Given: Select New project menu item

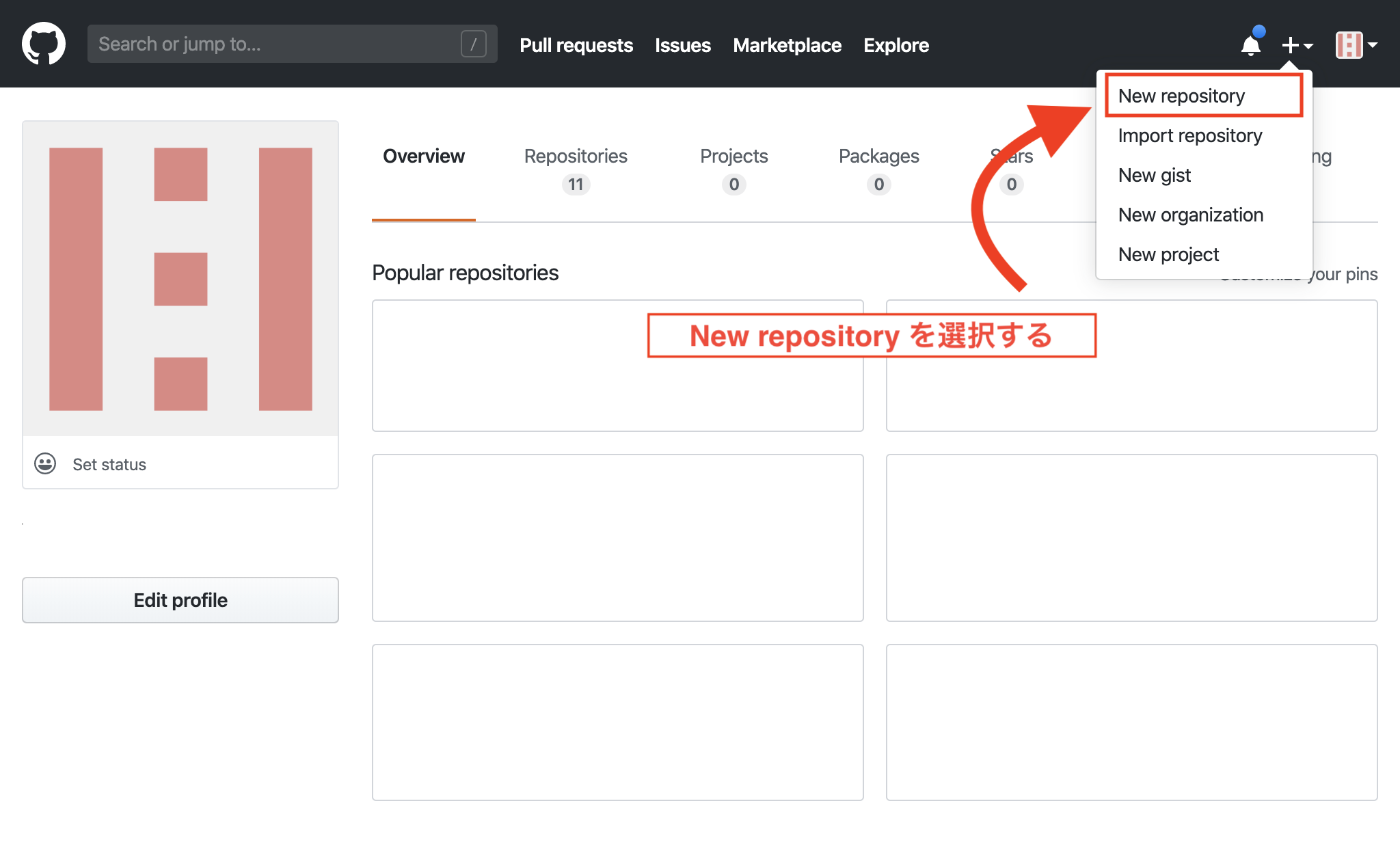Looking at the screenshot, I should (1168, 254).
